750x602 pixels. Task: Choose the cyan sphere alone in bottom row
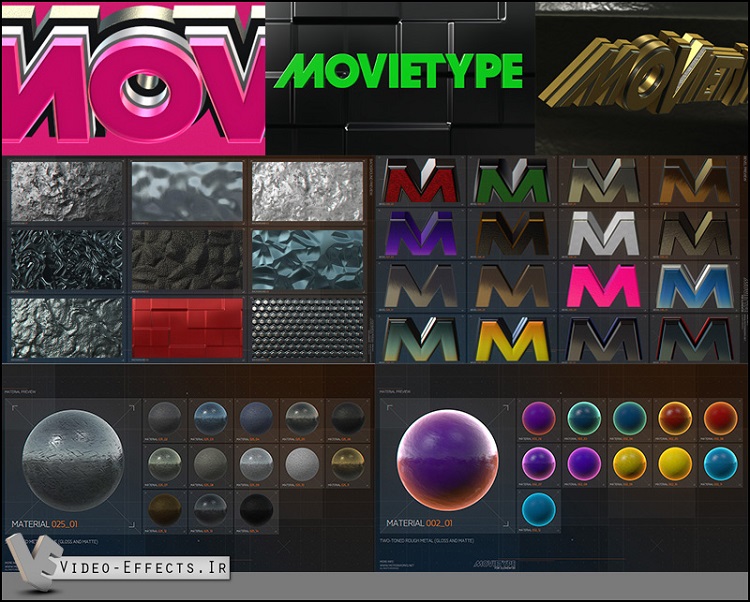[539, 510]
